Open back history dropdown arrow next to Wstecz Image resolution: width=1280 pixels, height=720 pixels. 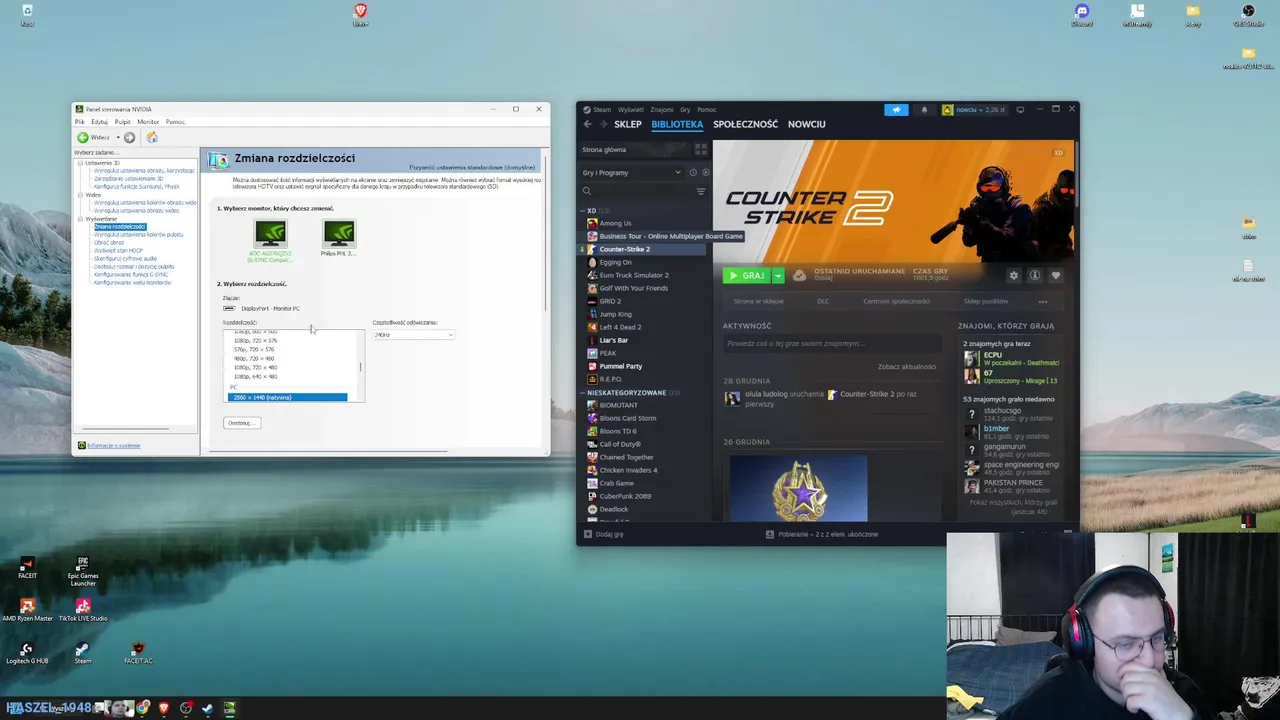[117, 137]
